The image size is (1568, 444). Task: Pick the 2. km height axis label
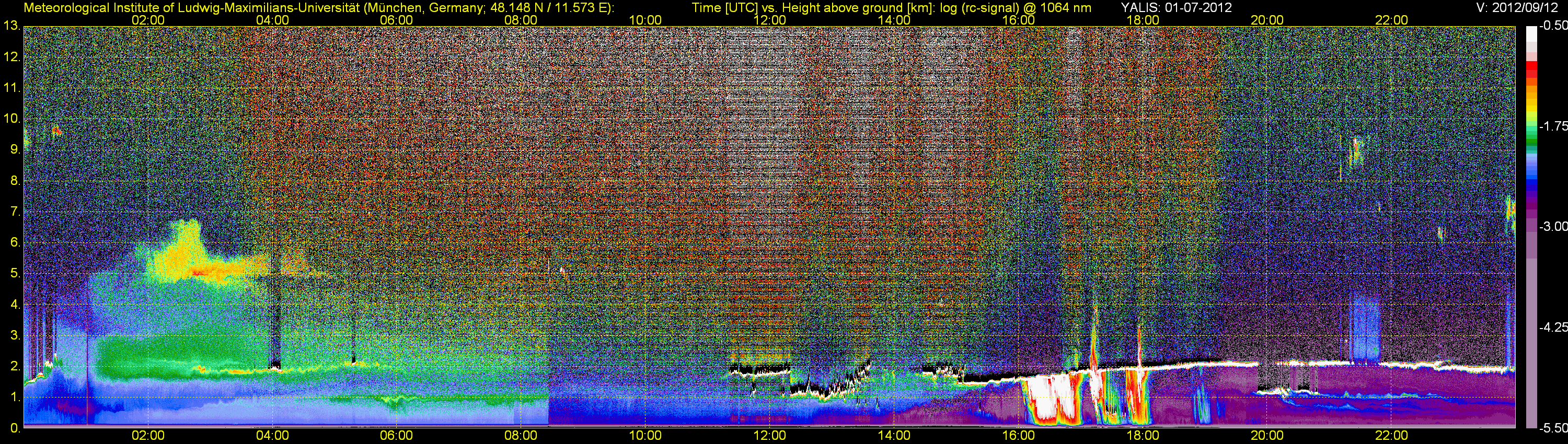coord(15,366)
